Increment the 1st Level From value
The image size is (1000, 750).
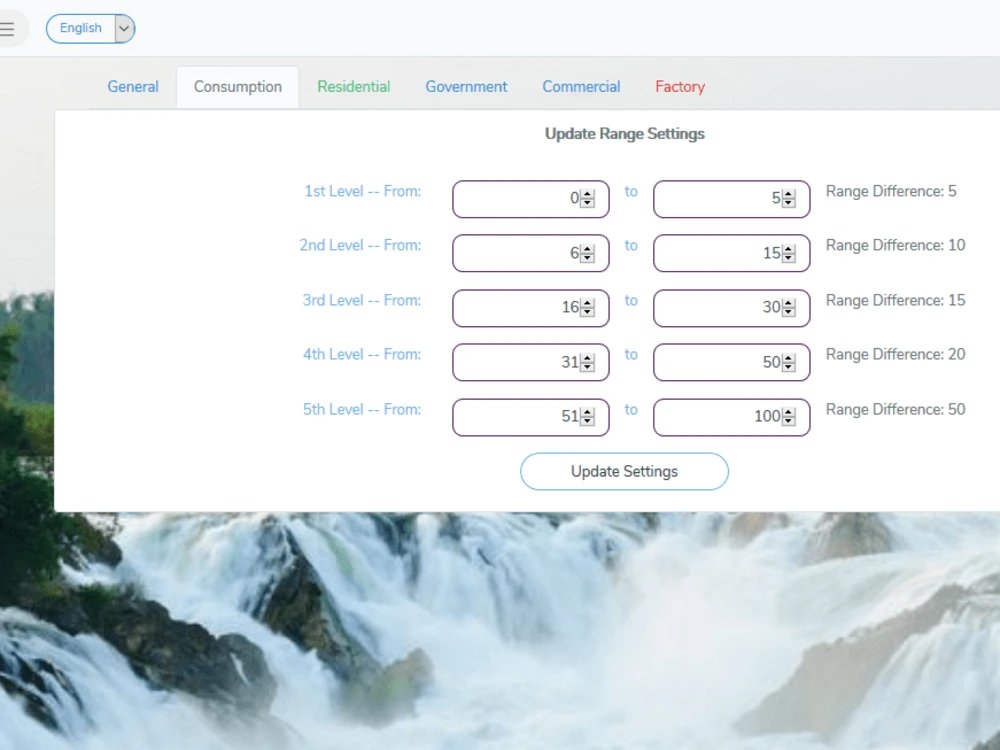(587, 194)
